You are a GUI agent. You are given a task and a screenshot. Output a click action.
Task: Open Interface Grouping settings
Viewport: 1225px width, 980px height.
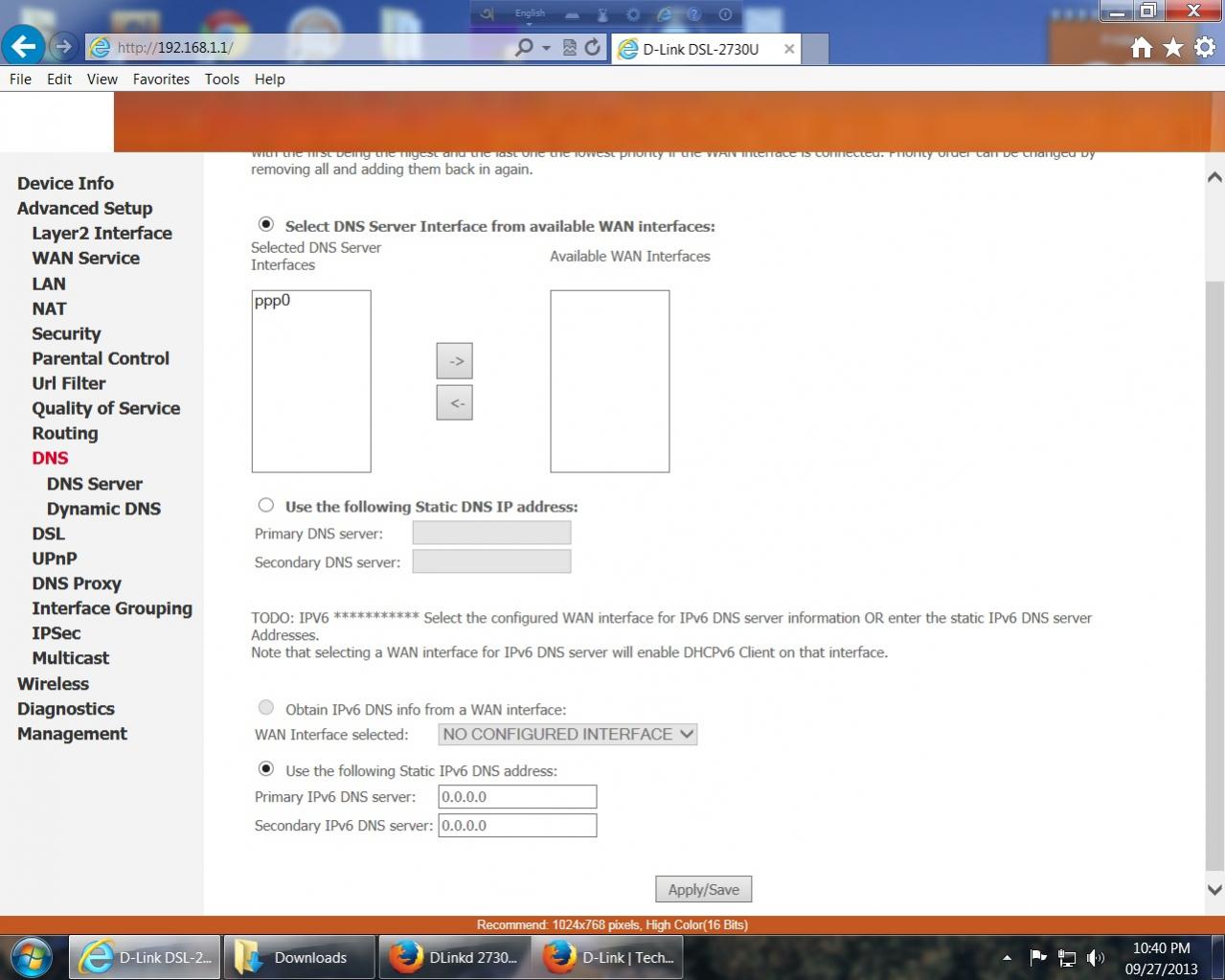(x=112, y=609)
